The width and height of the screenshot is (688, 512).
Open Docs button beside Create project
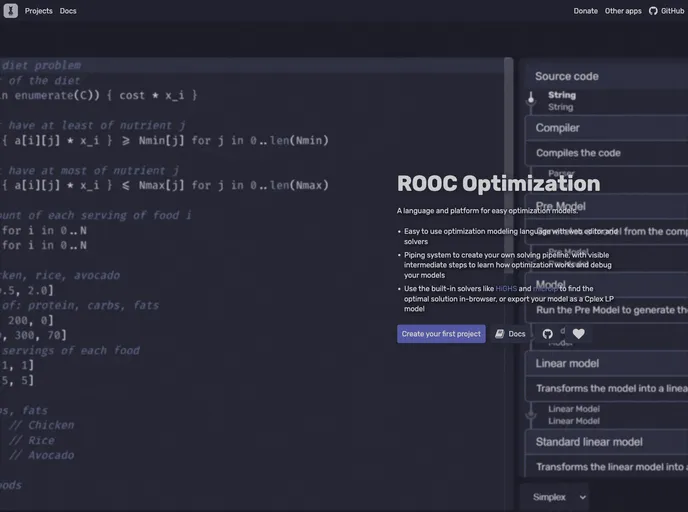[510, 334]
